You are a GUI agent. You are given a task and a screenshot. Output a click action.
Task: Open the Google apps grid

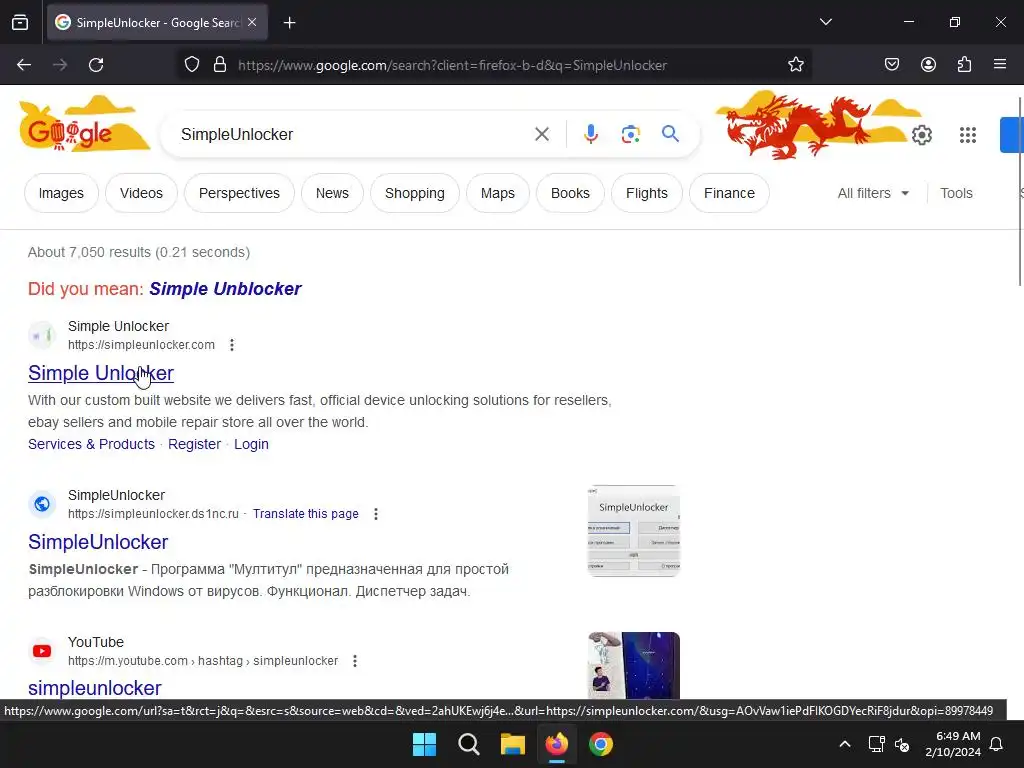[968, 135]
